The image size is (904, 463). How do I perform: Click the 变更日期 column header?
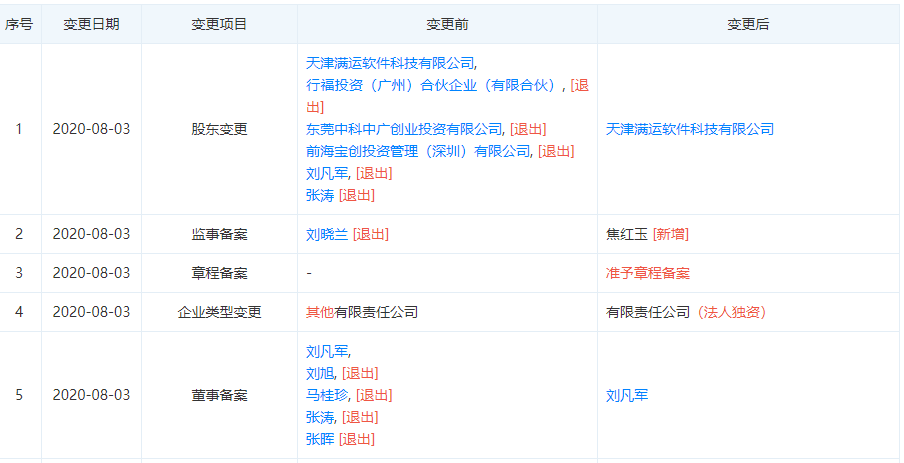point(91,24)
